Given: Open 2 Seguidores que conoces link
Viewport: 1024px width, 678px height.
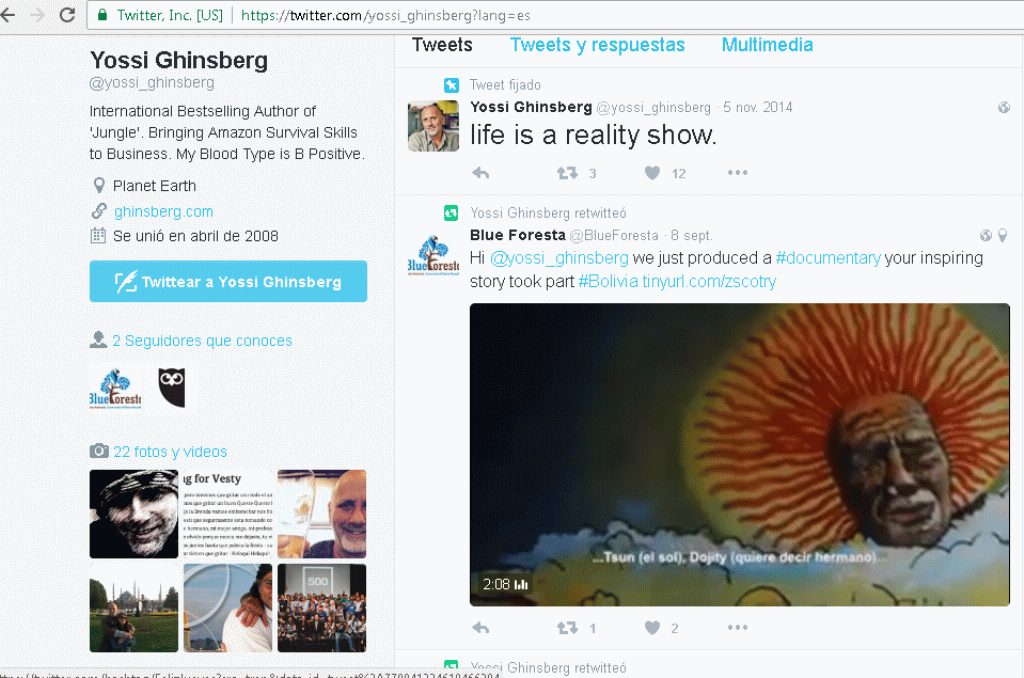Looking at the screenshot, I should (x=202, y=340).
